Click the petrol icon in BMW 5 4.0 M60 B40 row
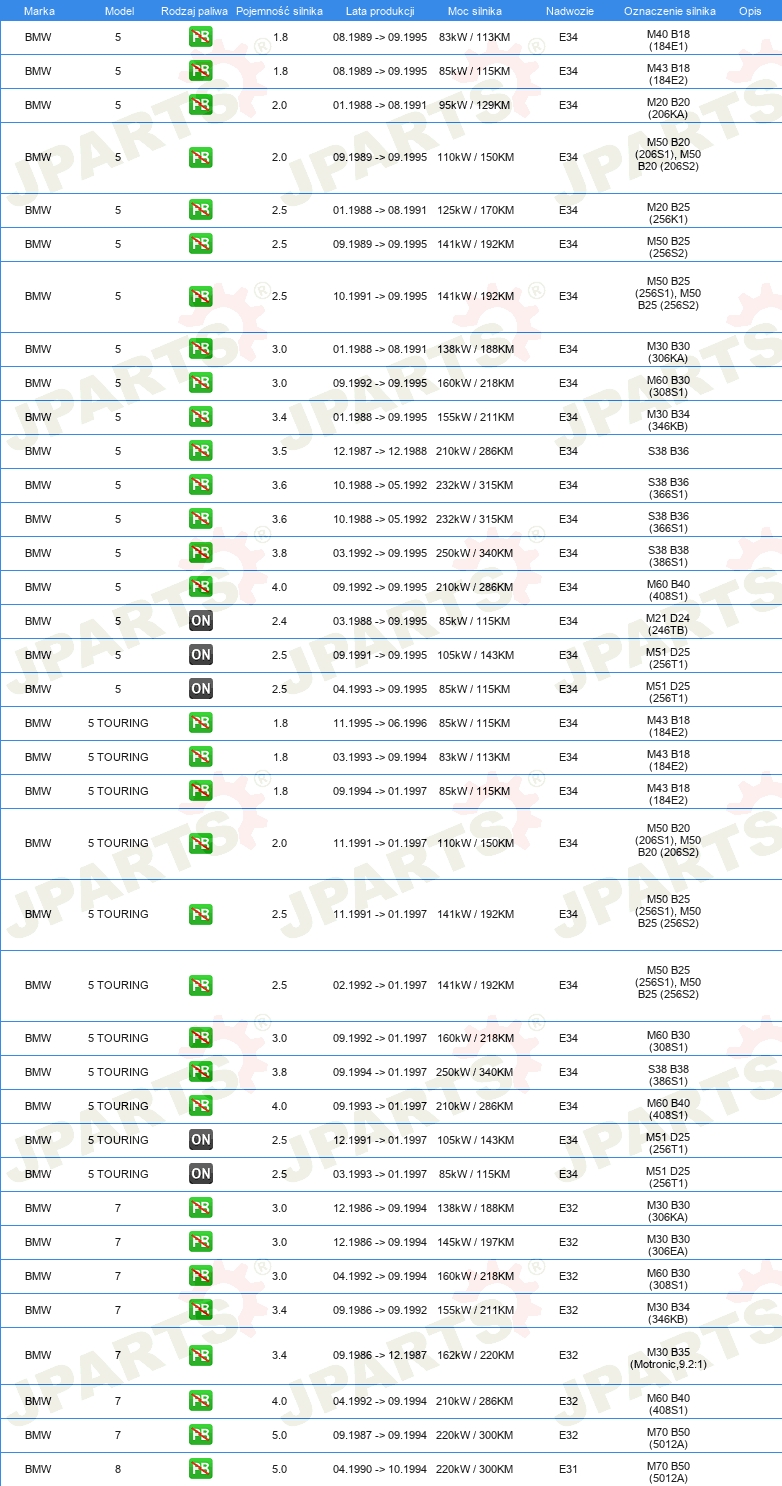 pos(201,587)
